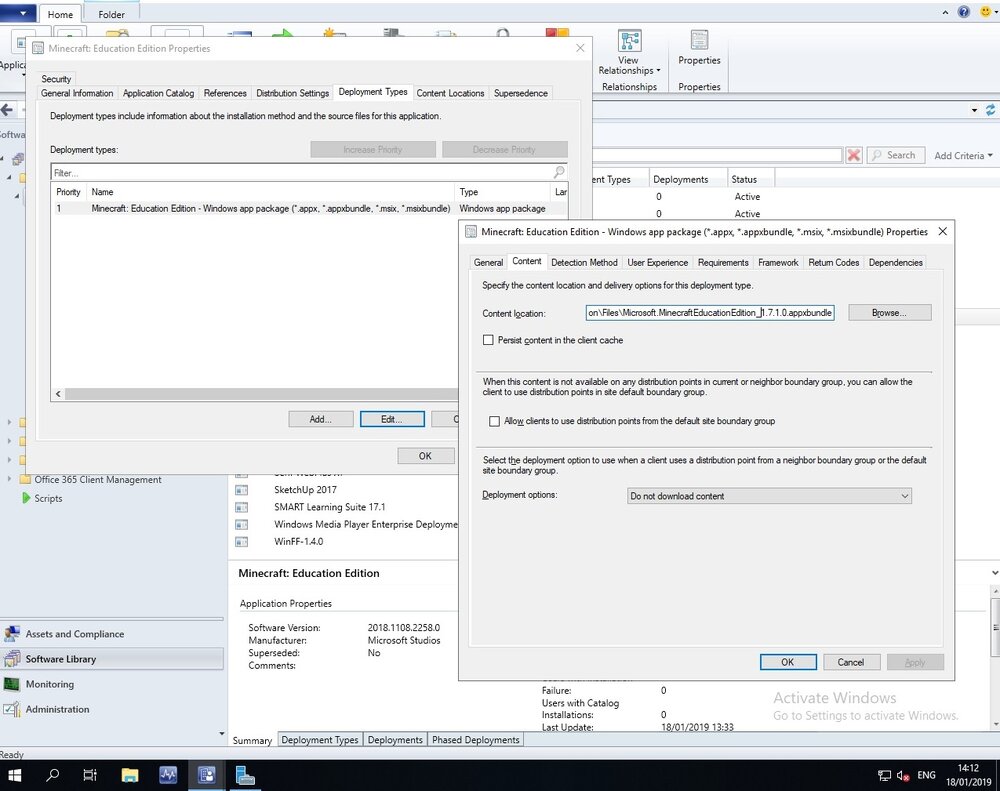Click the Content location input field
Viewport: 1000px width, 791px height.
click(710, 313)
